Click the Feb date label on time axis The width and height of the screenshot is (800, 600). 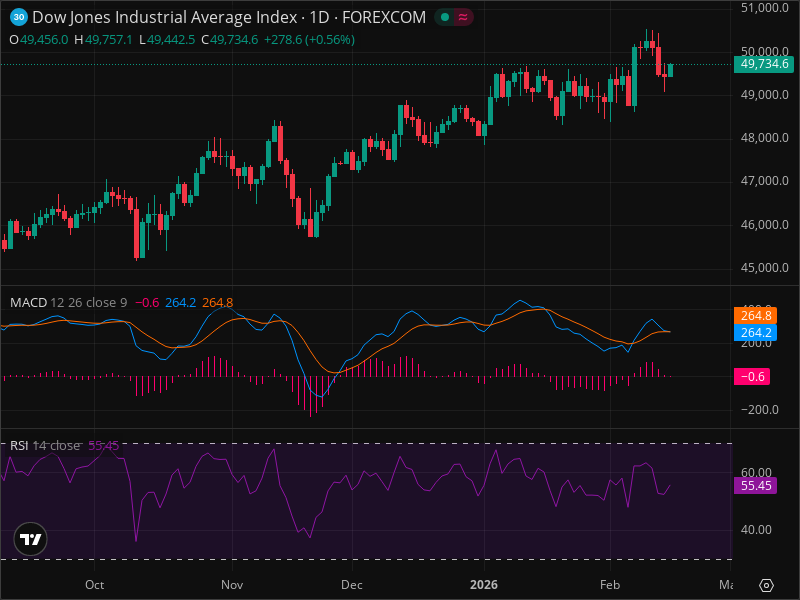coord(610,585)
